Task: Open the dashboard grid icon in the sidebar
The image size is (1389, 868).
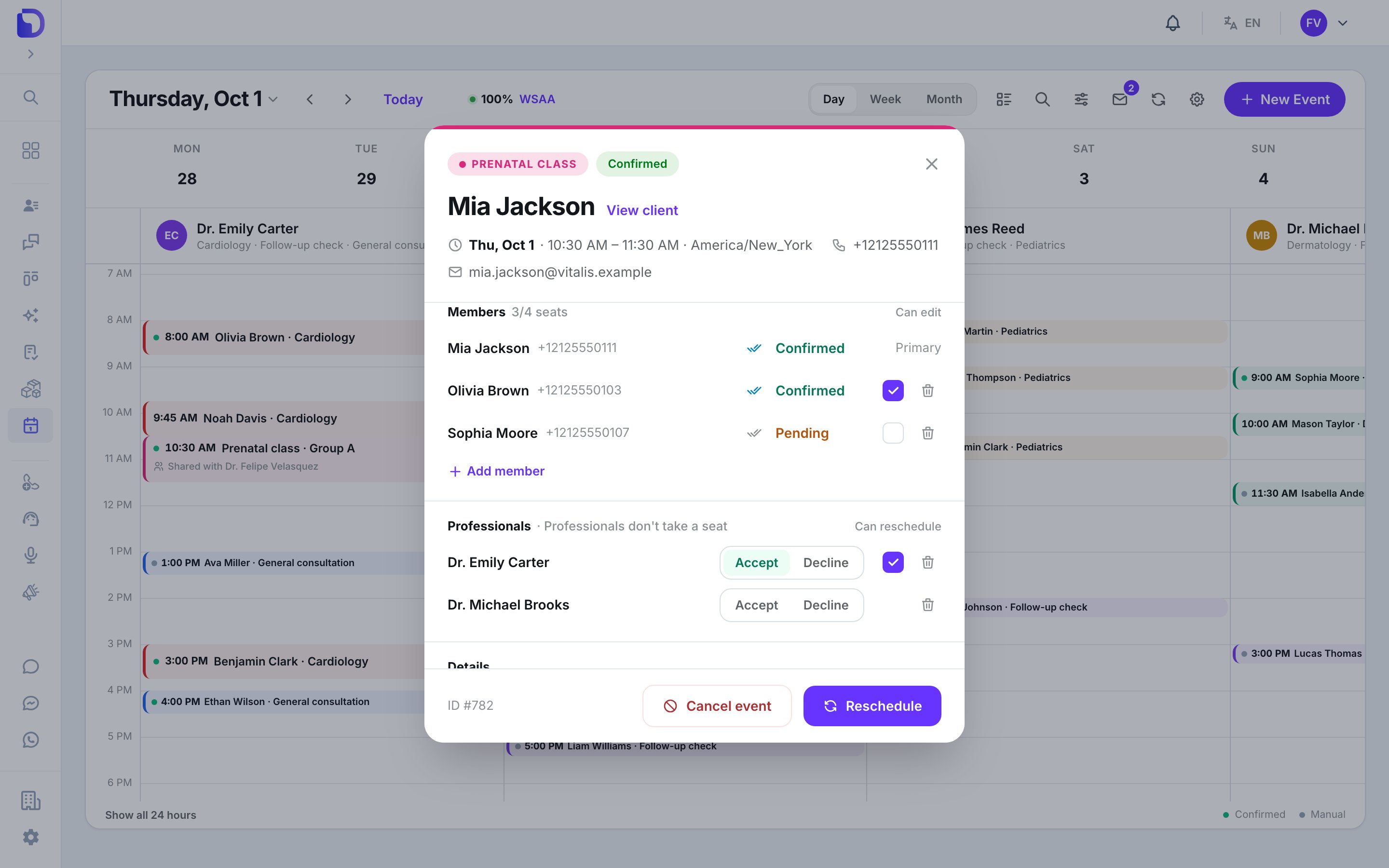Action: 30,150
